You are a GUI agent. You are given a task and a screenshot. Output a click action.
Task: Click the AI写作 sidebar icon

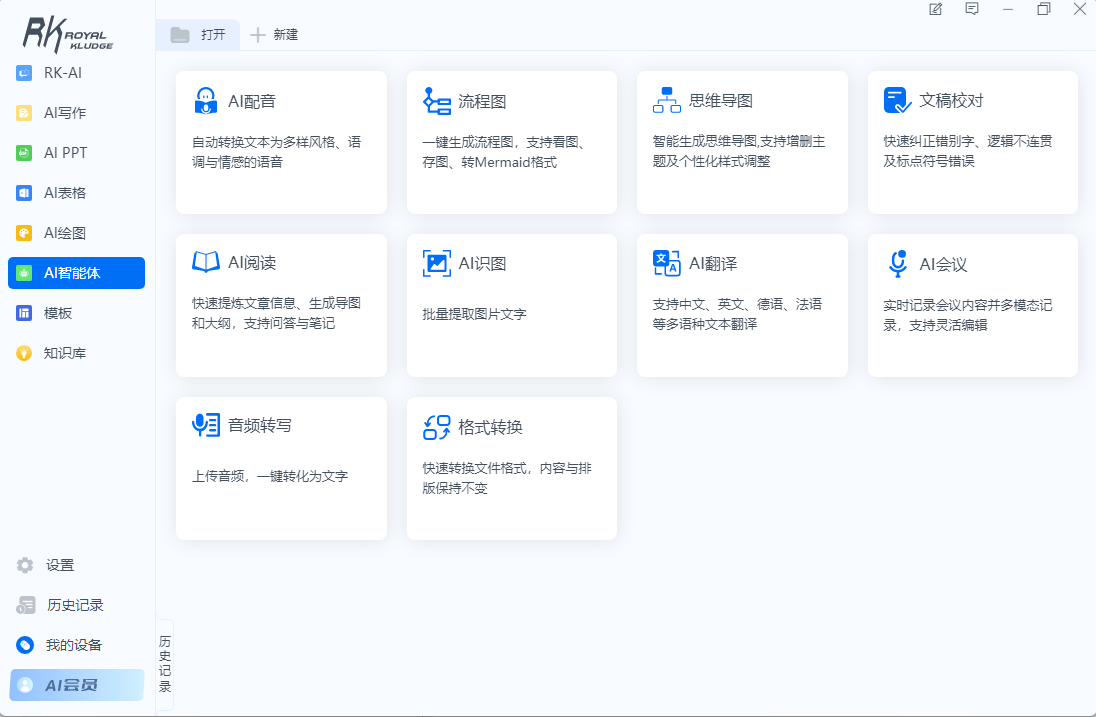point(24,113)
